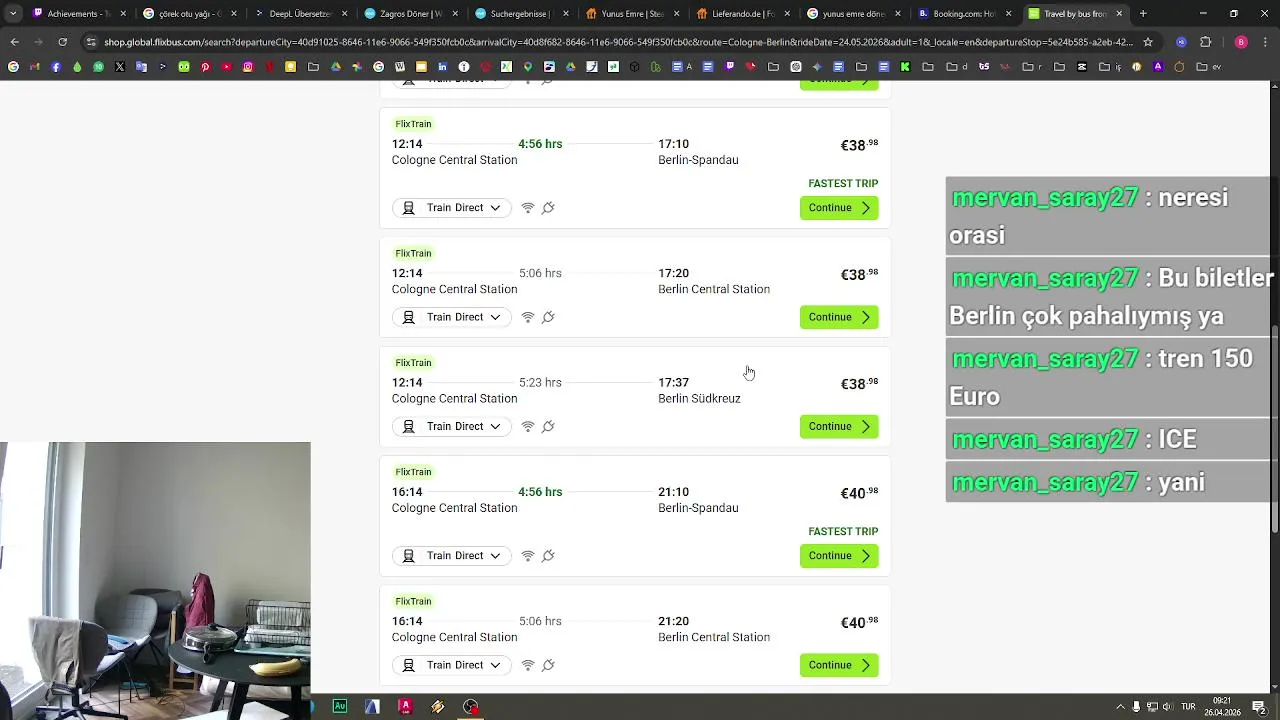Expand Train Direct details for 17:20 arrival
The height and width of the screenshot is (720, 1280).
tap(452, 317)
